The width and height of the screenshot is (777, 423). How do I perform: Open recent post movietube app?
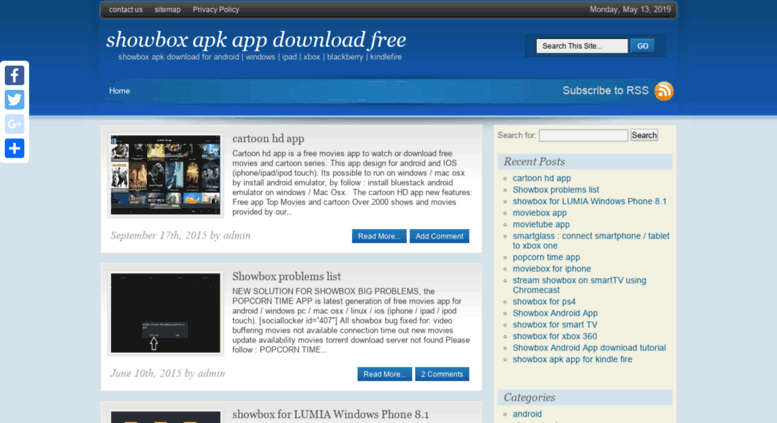[x=541, y=224]
